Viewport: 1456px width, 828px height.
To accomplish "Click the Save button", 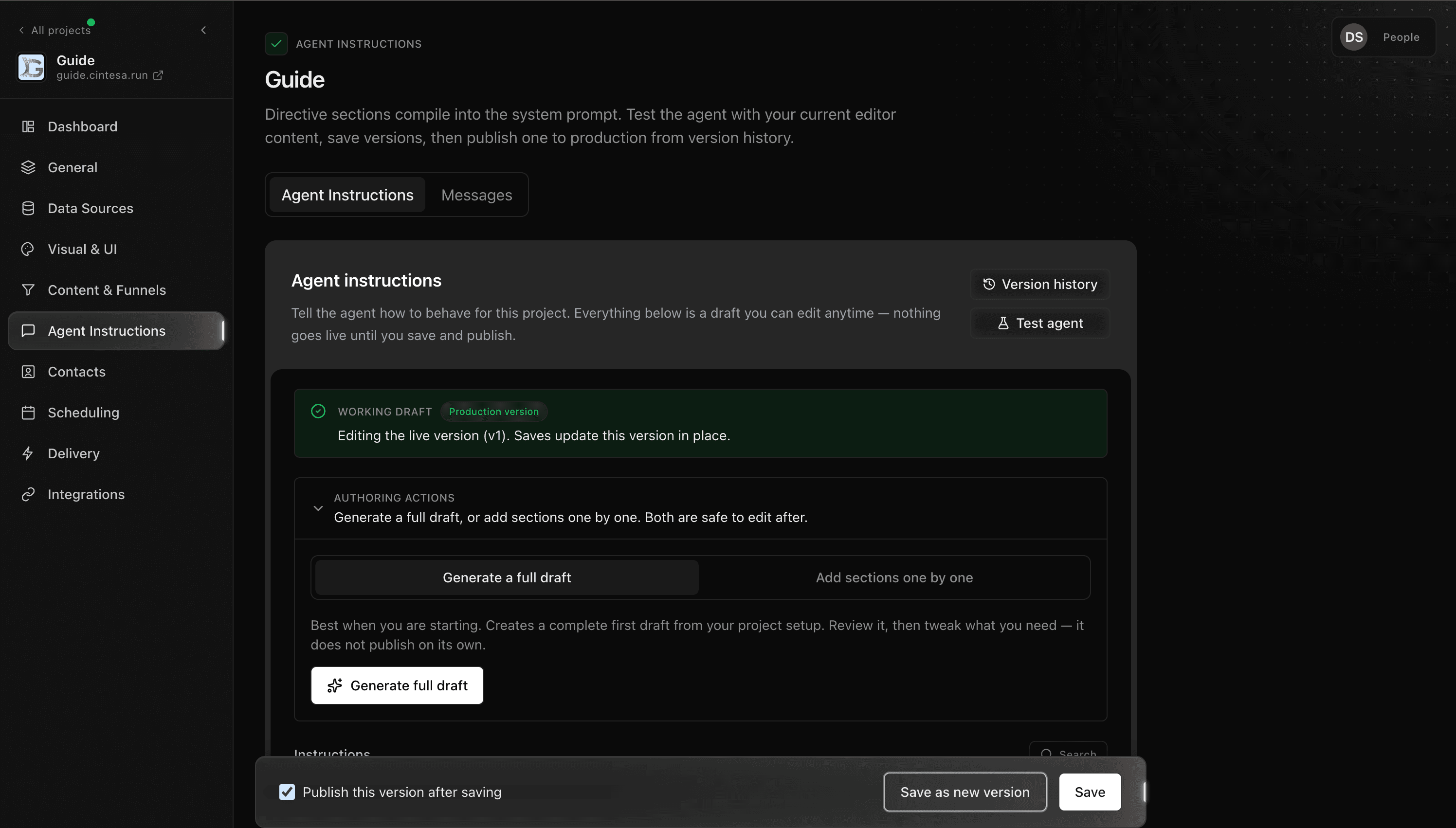I will [x=1090, y=792].
